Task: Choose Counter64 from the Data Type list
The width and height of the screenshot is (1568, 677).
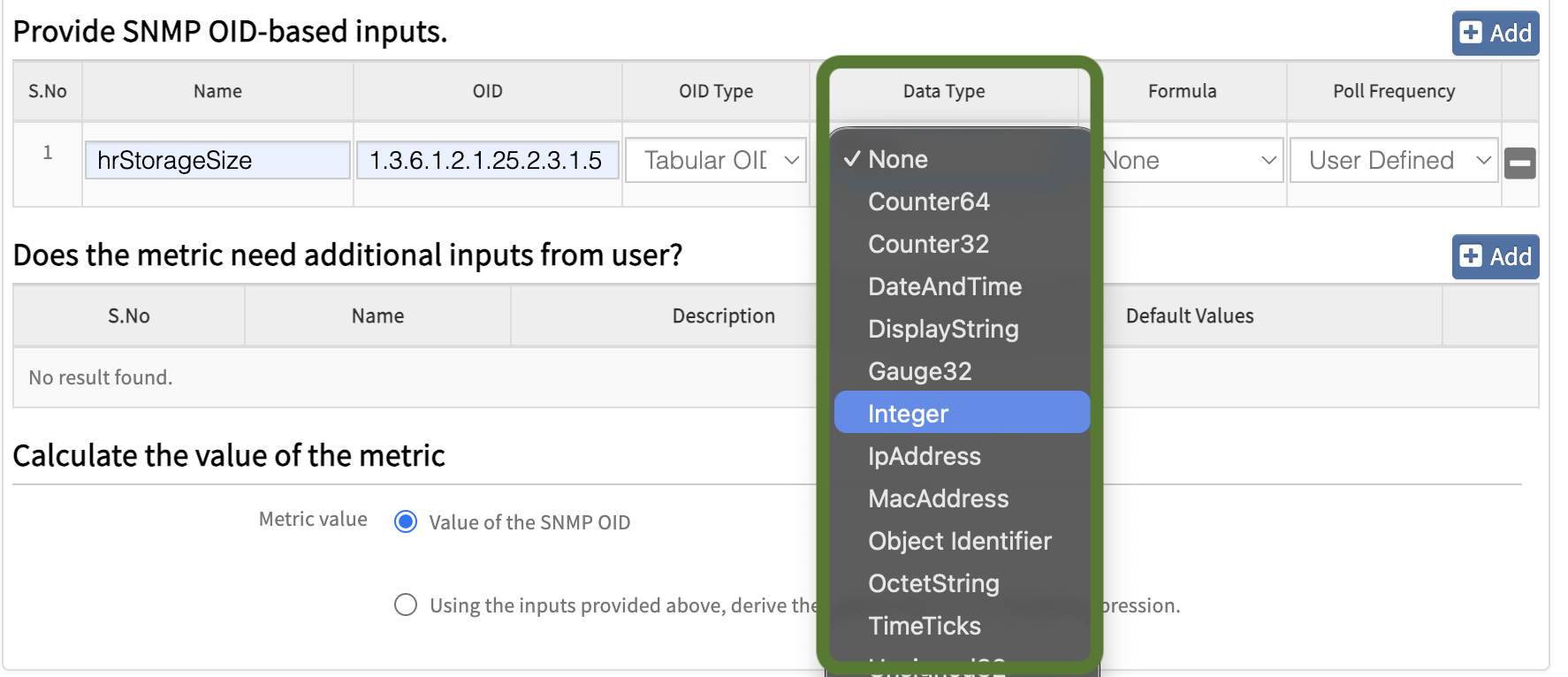Action: pyautogui.click(x=961, y=202)
